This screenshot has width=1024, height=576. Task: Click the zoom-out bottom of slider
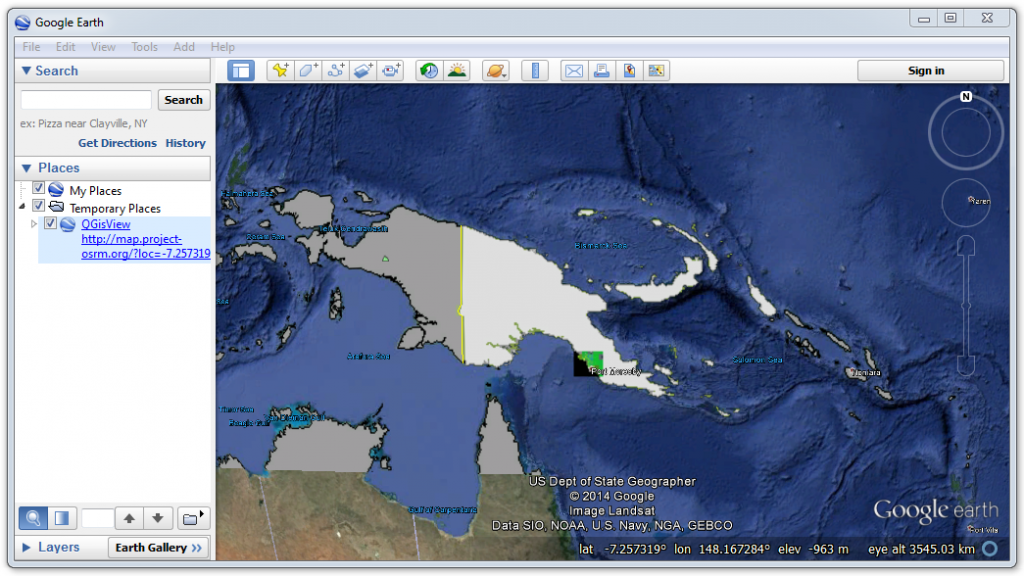(966, 366)
